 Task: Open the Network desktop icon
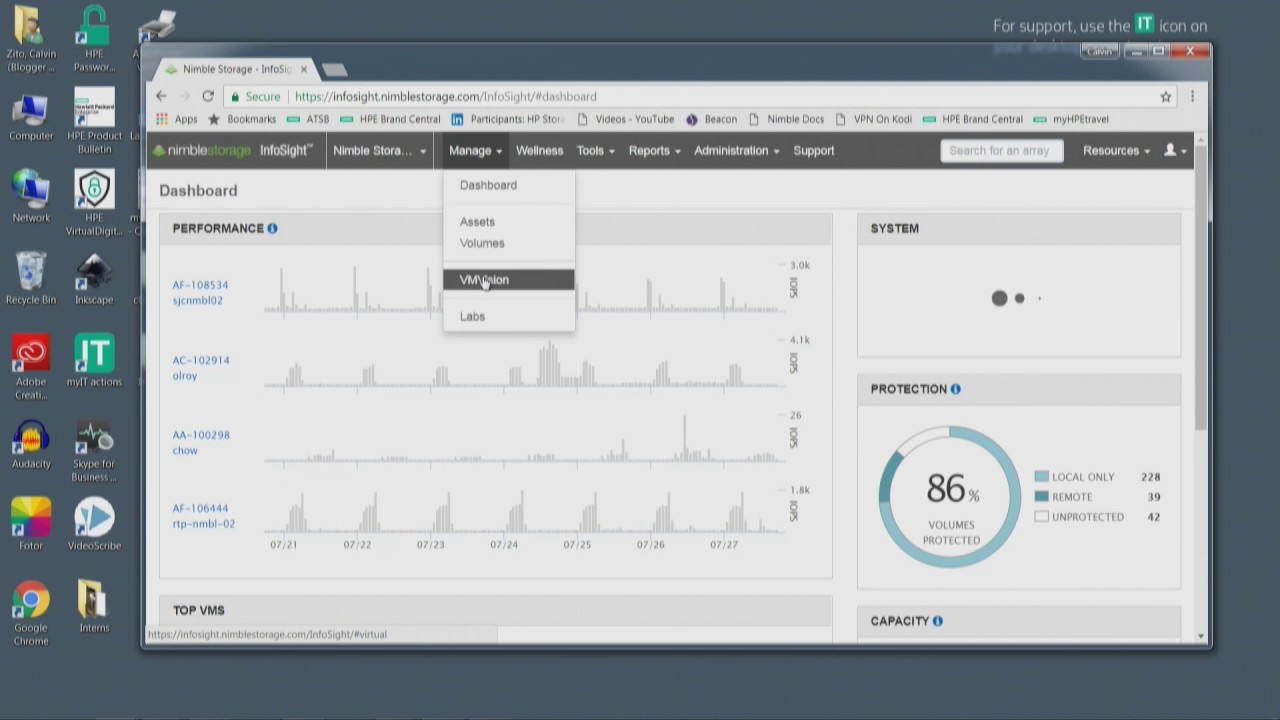(31, 197)
